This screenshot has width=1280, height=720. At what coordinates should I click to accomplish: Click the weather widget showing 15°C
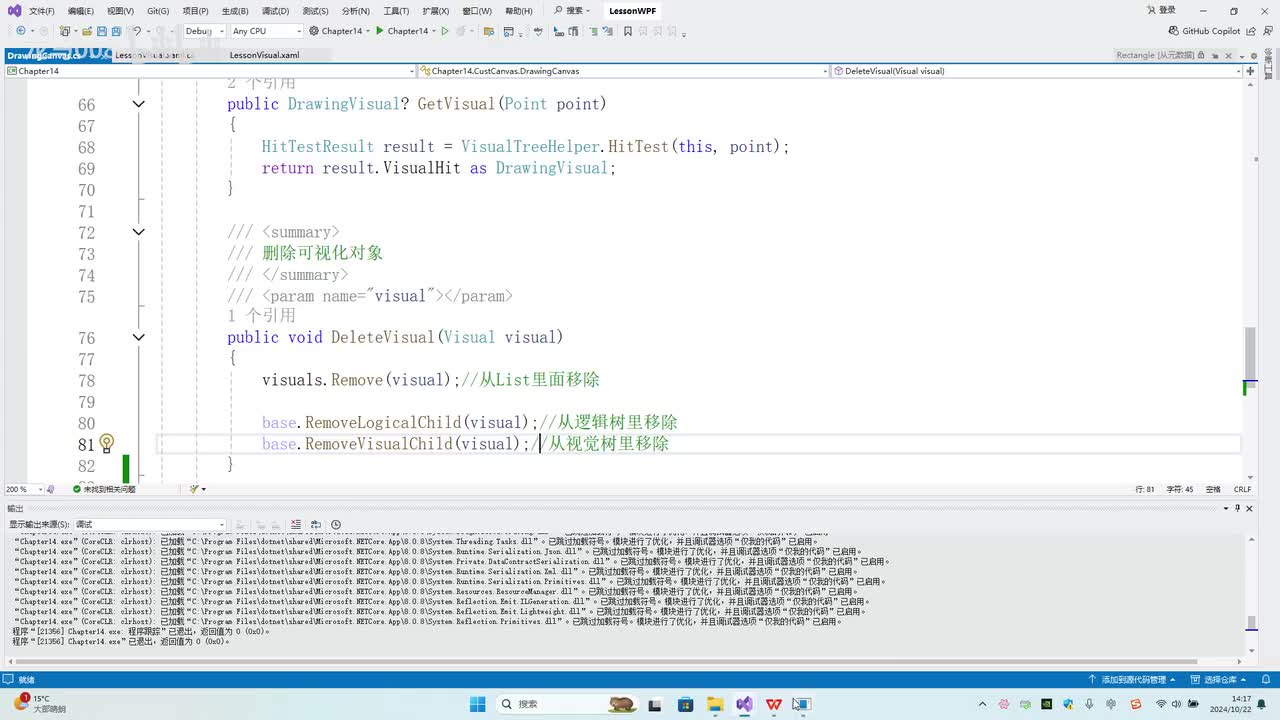[40, 704]
